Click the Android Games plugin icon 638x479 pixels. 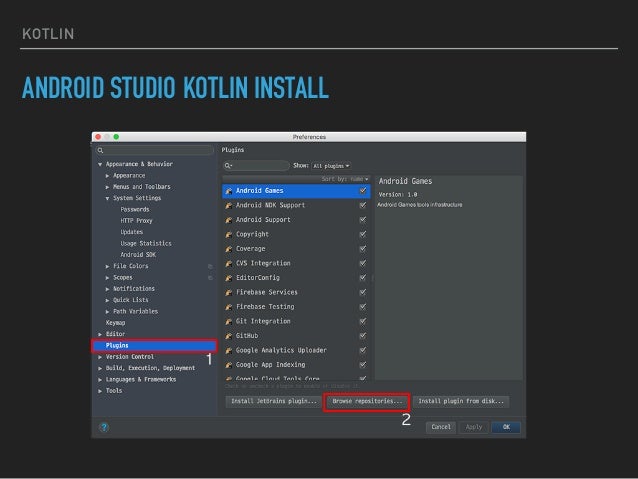click(x=229, y=191)
